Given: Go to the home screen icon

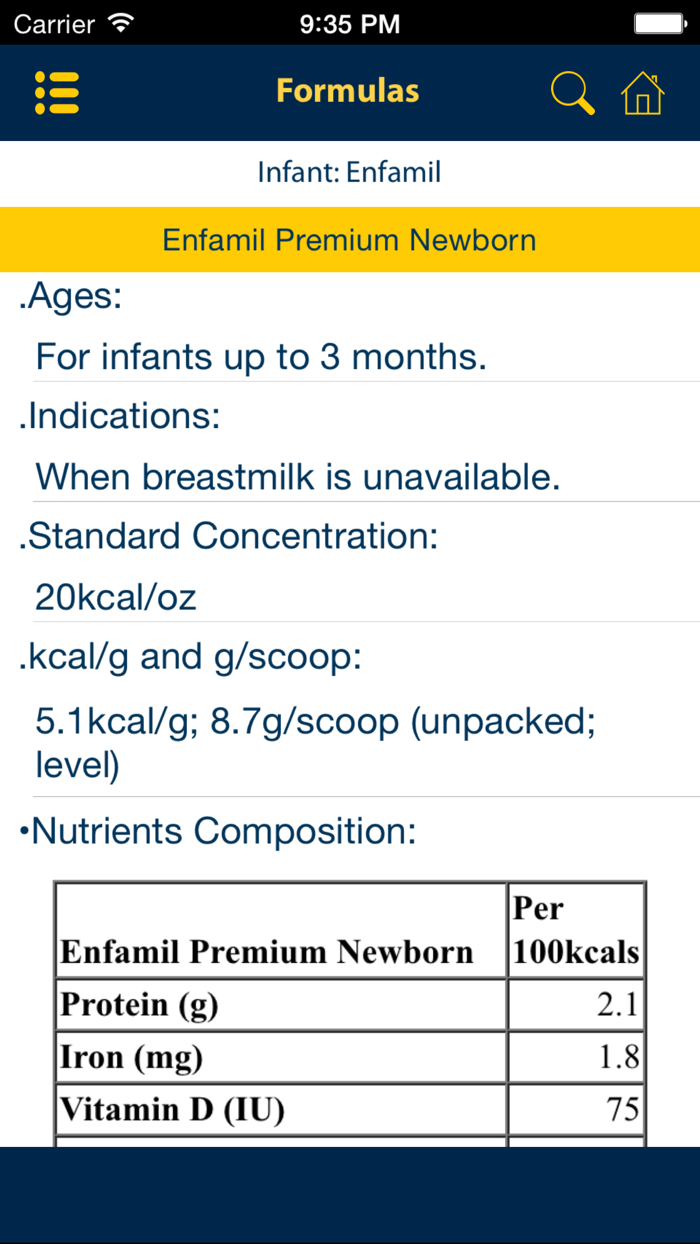Looking at the screenshot, I should pyautogui.click(x=642, y=93).
